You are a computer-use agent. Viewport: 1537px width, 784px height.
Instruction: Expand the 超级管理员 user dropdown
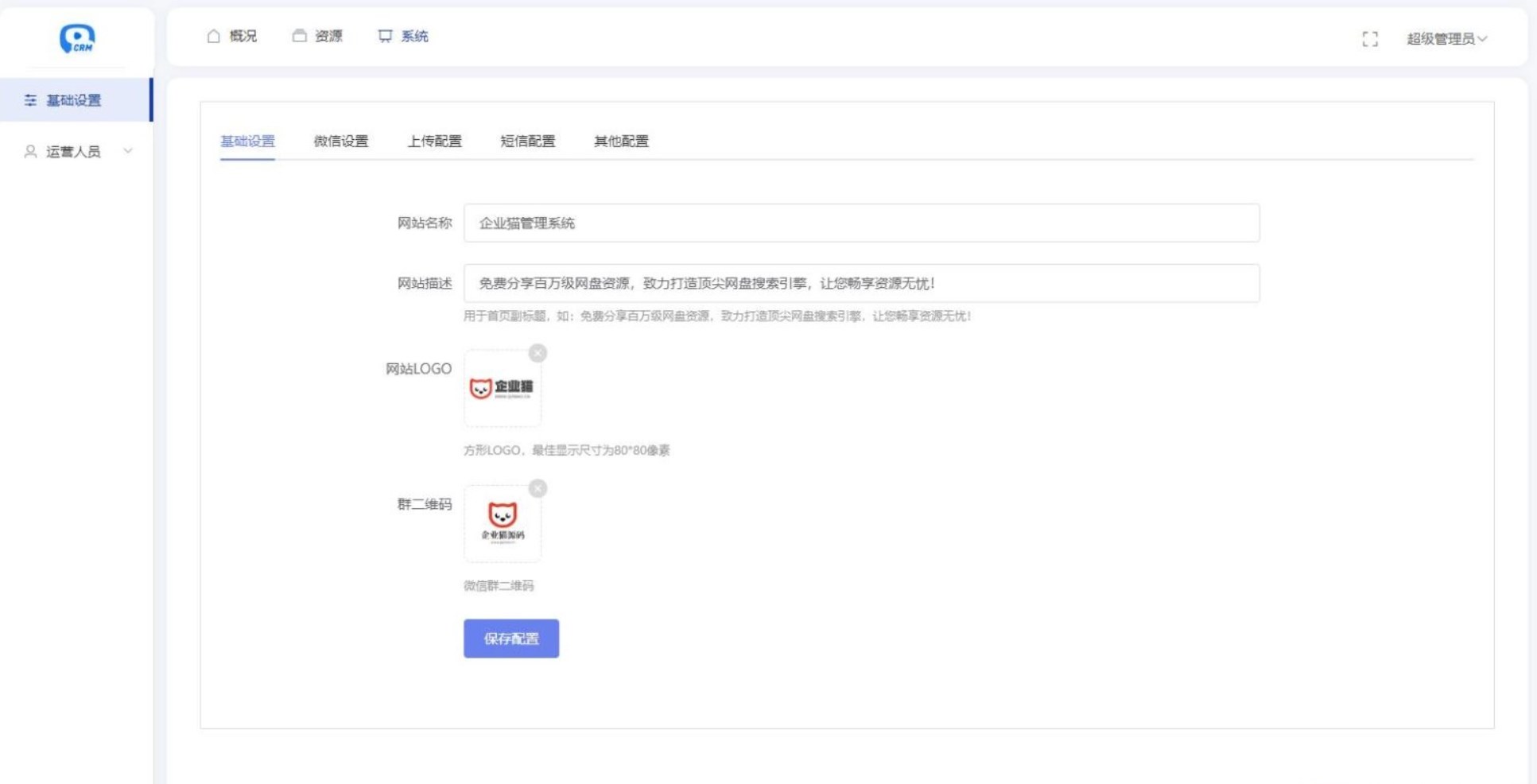point(1446,39)
